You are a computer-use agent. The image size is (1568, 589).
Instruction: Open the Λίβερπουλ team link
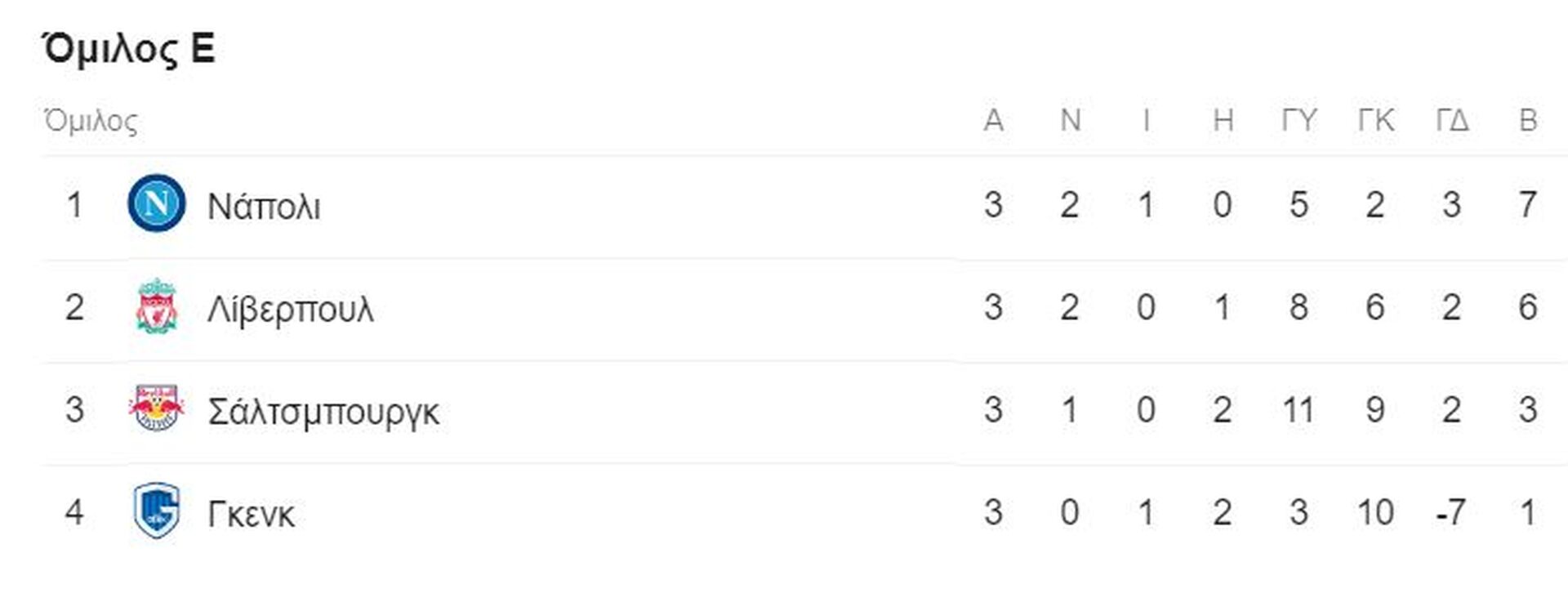291,310
